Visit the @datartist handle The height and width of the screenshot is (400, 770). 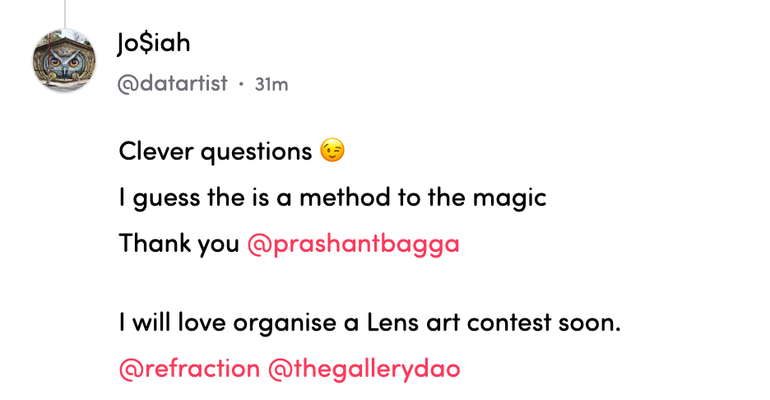click(172, 84)
